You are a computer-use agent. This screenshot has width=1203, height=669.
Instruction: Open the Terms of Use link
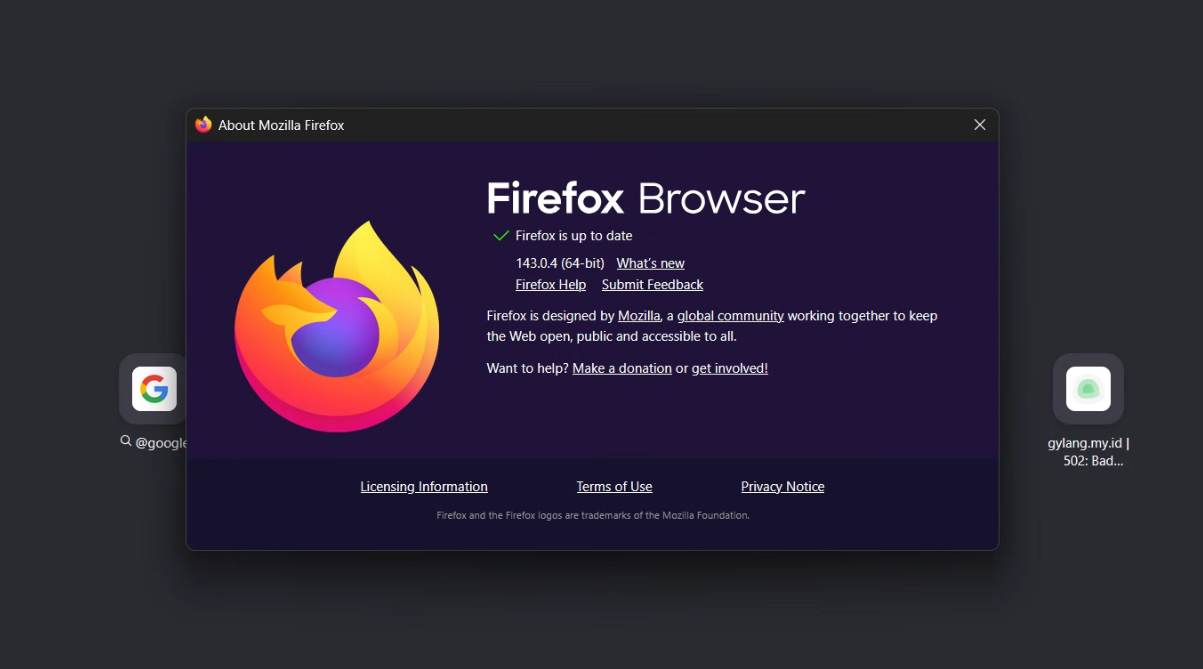pos(614,487)
